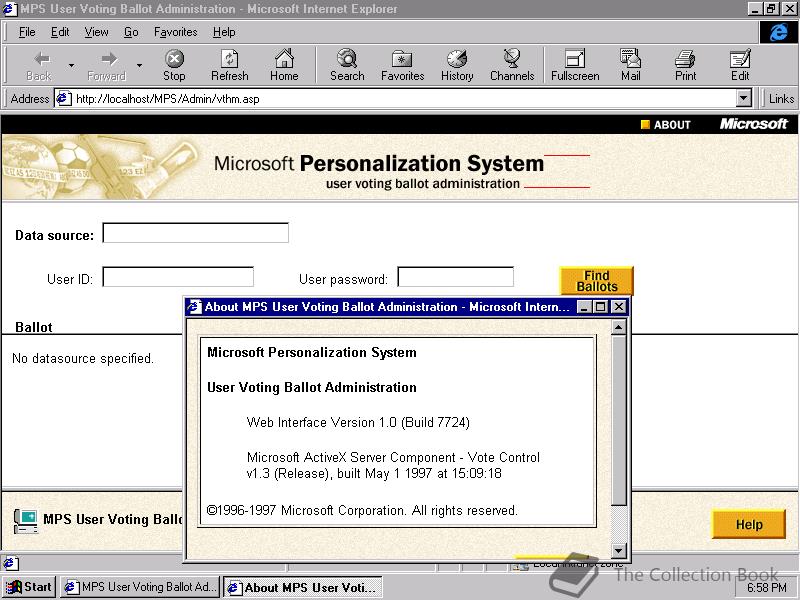Click the Data source input field
The width and height of the screenshot is (800, 600).
coord(195,233)
